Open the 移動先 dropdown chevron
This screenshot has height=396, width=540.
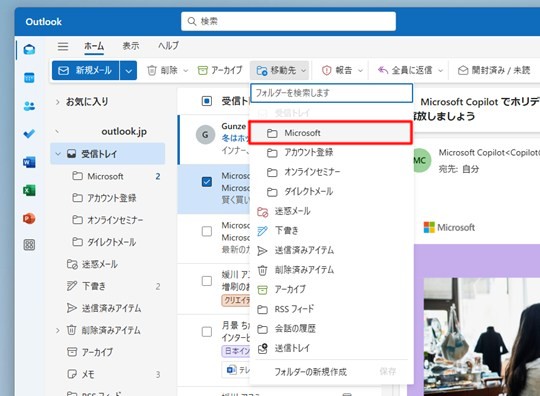coord(303,71)
